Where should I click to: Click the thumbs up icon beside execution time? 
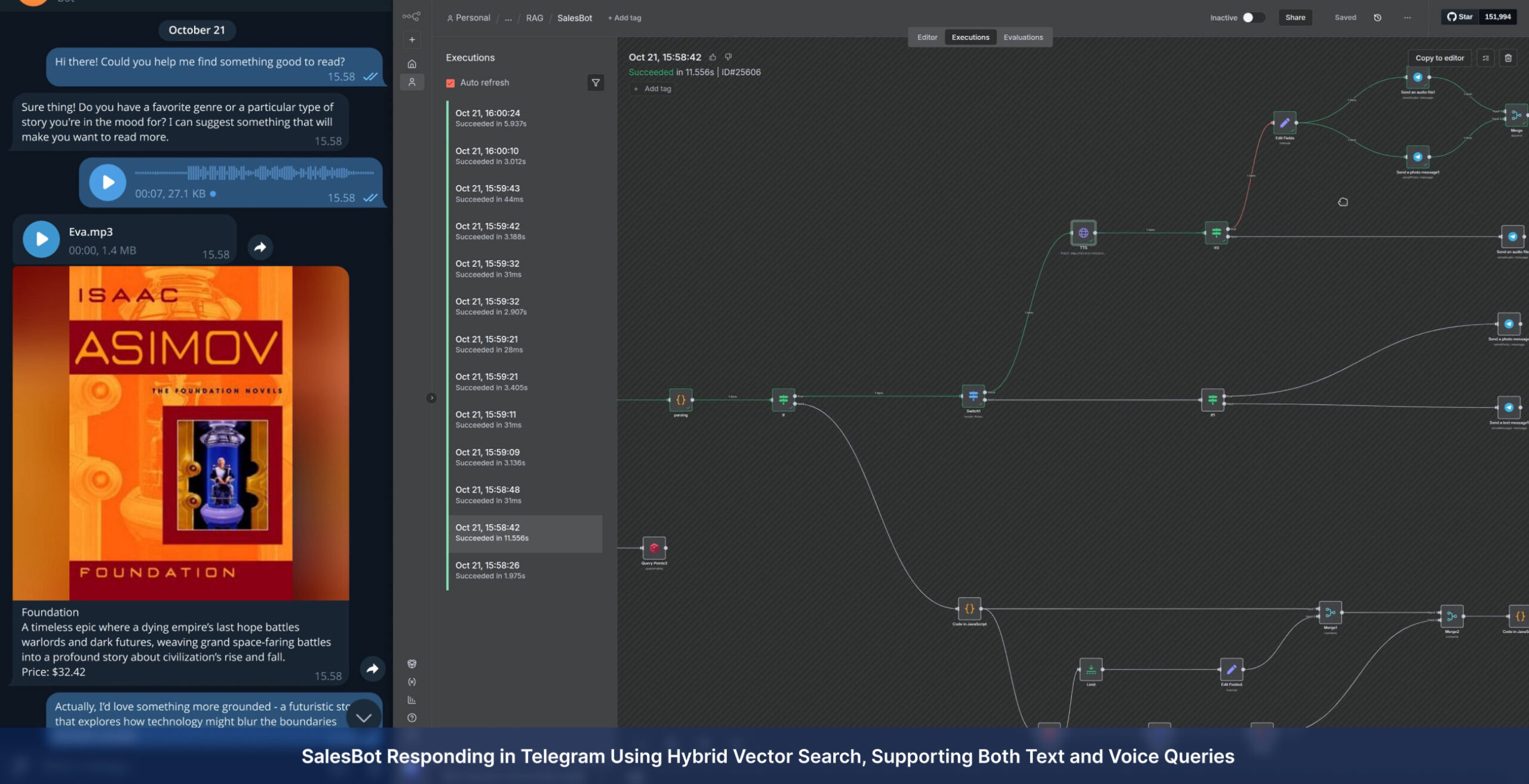click(713, 57)
